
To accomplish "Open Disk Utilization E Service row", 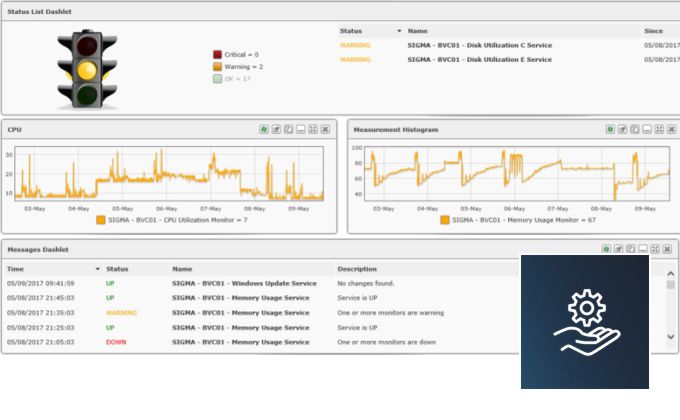I will click(x=508, y=59).
